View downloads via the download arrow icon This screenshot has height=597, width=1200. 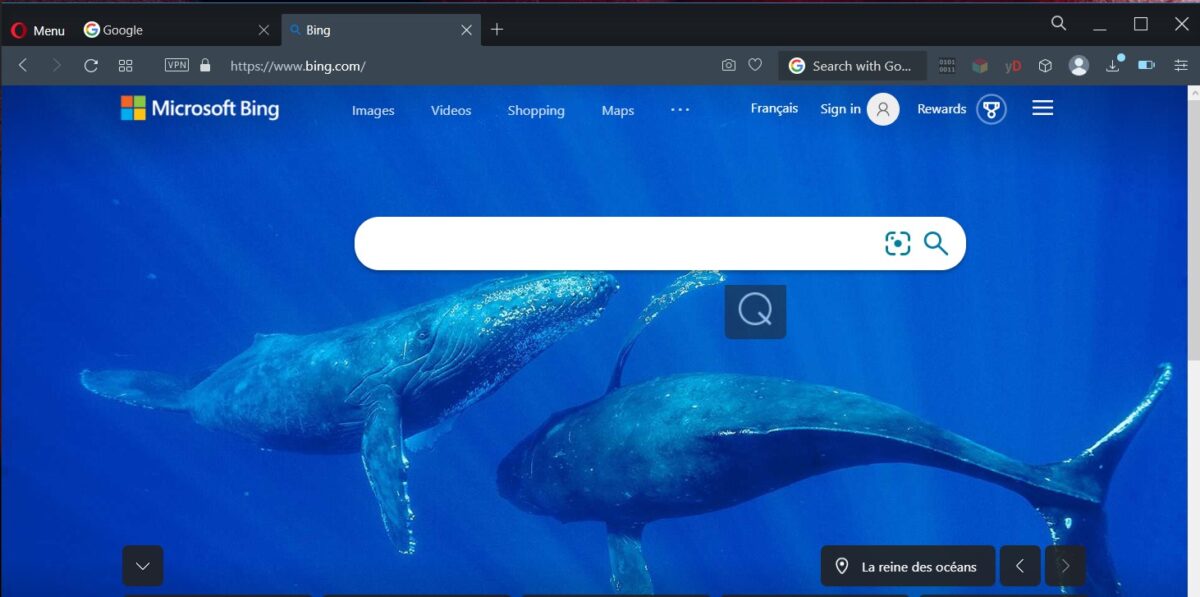tap(1112, 64)
